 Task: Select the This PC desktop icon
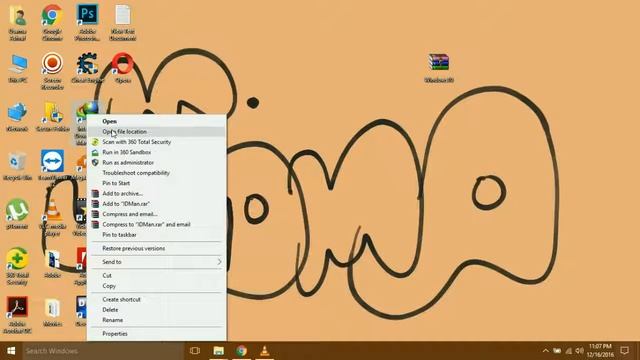click(18, 69)
